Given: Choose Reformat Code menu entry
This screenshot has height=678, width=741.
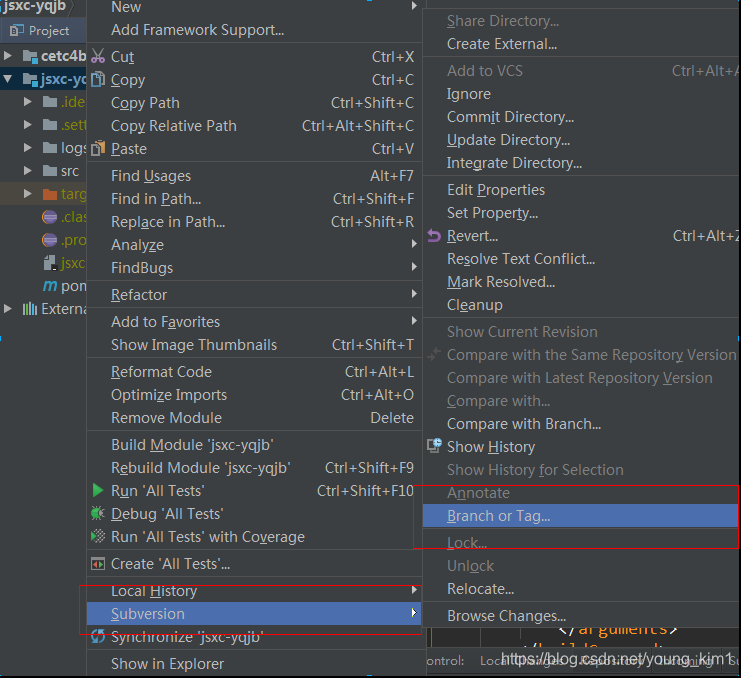Looking at the screenshot, I should [254, 372].
